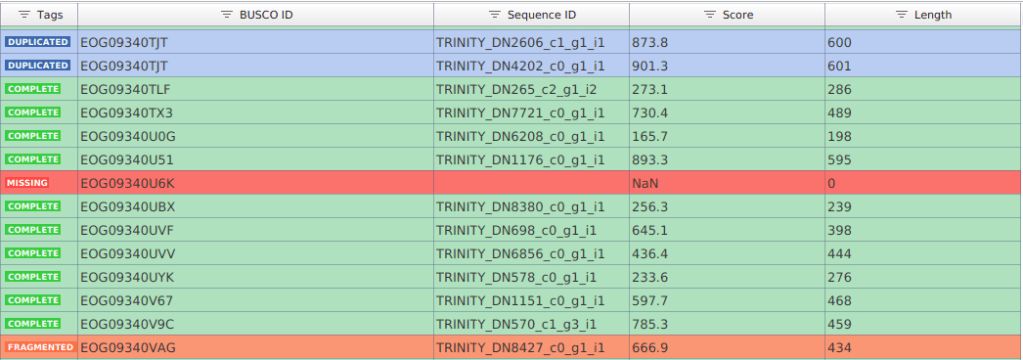Open filter icon in Tags column header
This screenshot has width=1023, height=360.
24,14
